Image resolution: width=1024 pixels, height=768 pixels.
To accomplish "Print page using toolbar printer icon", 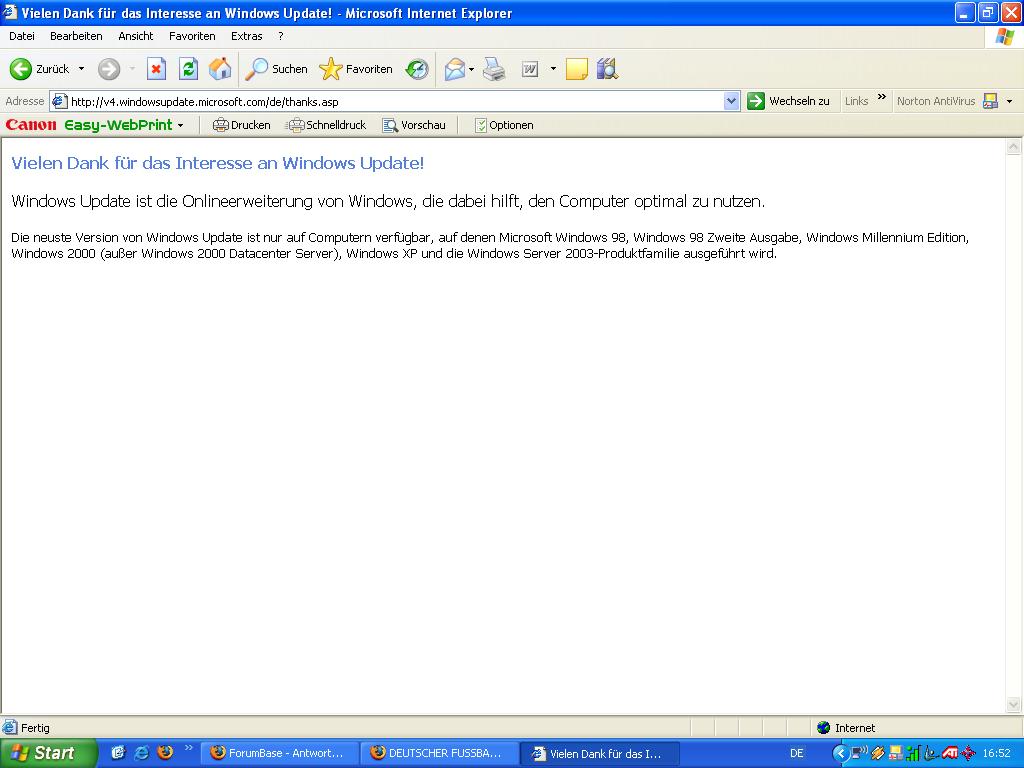I will 494,69.
